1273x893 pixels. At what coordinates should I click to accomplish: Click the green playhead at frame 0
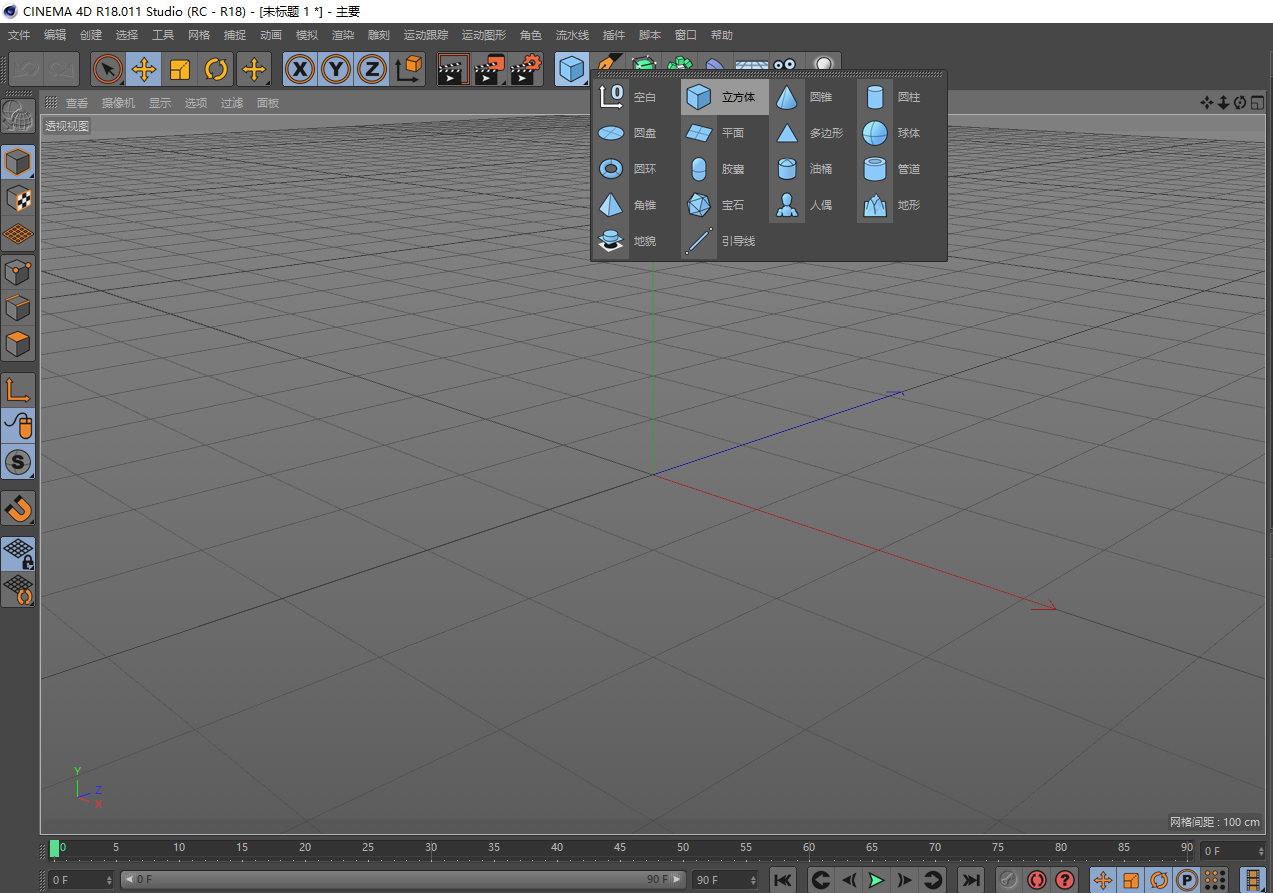click(55, 848)
